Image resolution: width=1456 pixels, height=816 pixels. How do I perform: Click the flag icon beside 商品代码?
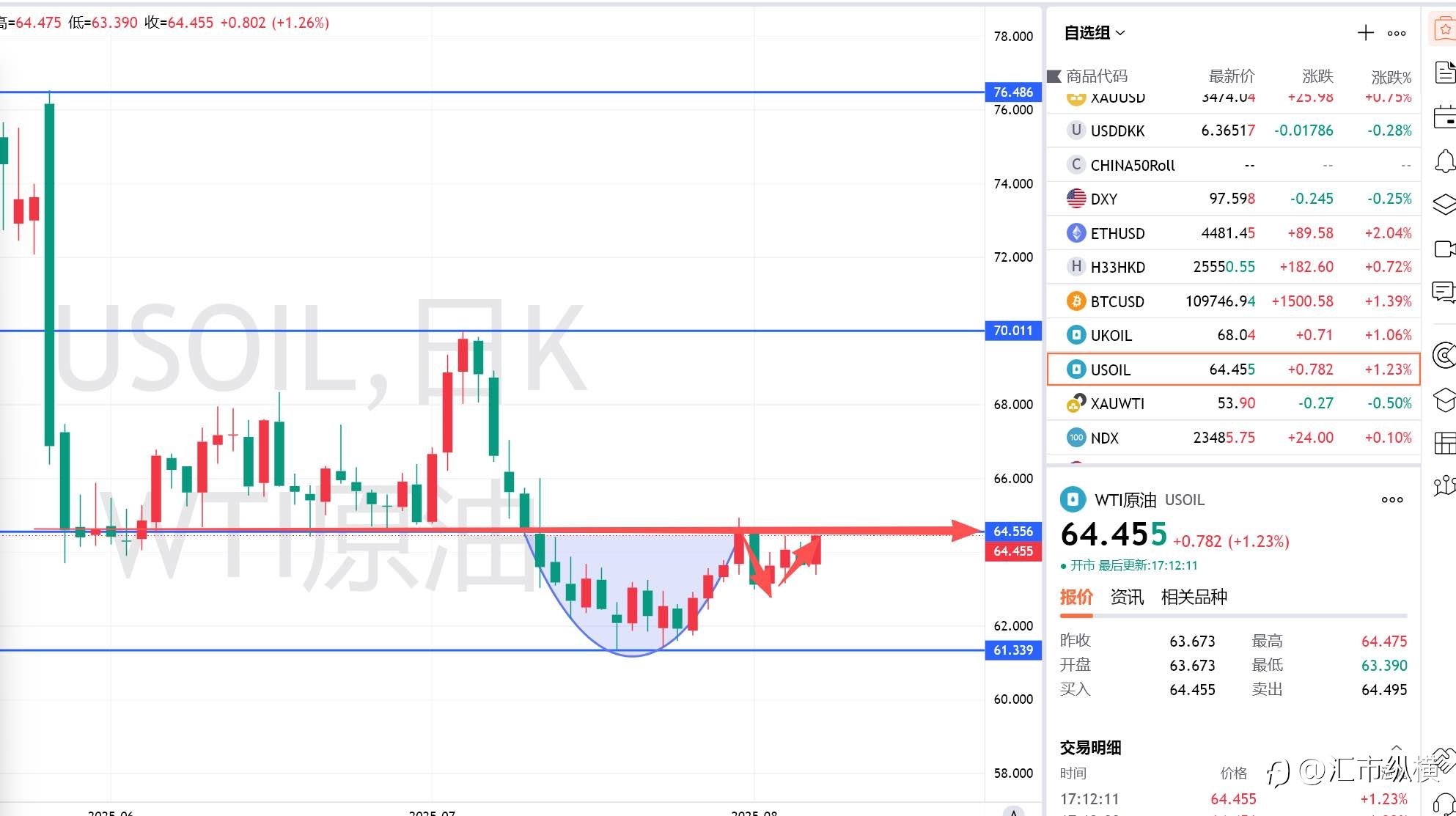pos(1054,76)
